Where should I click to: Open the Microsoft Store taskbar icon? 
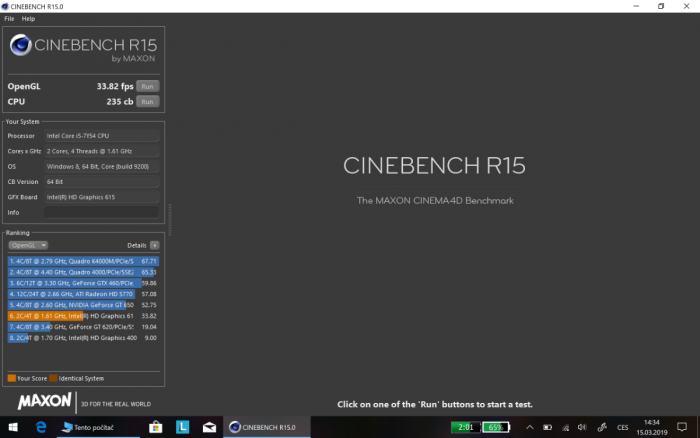click(156, 427)
